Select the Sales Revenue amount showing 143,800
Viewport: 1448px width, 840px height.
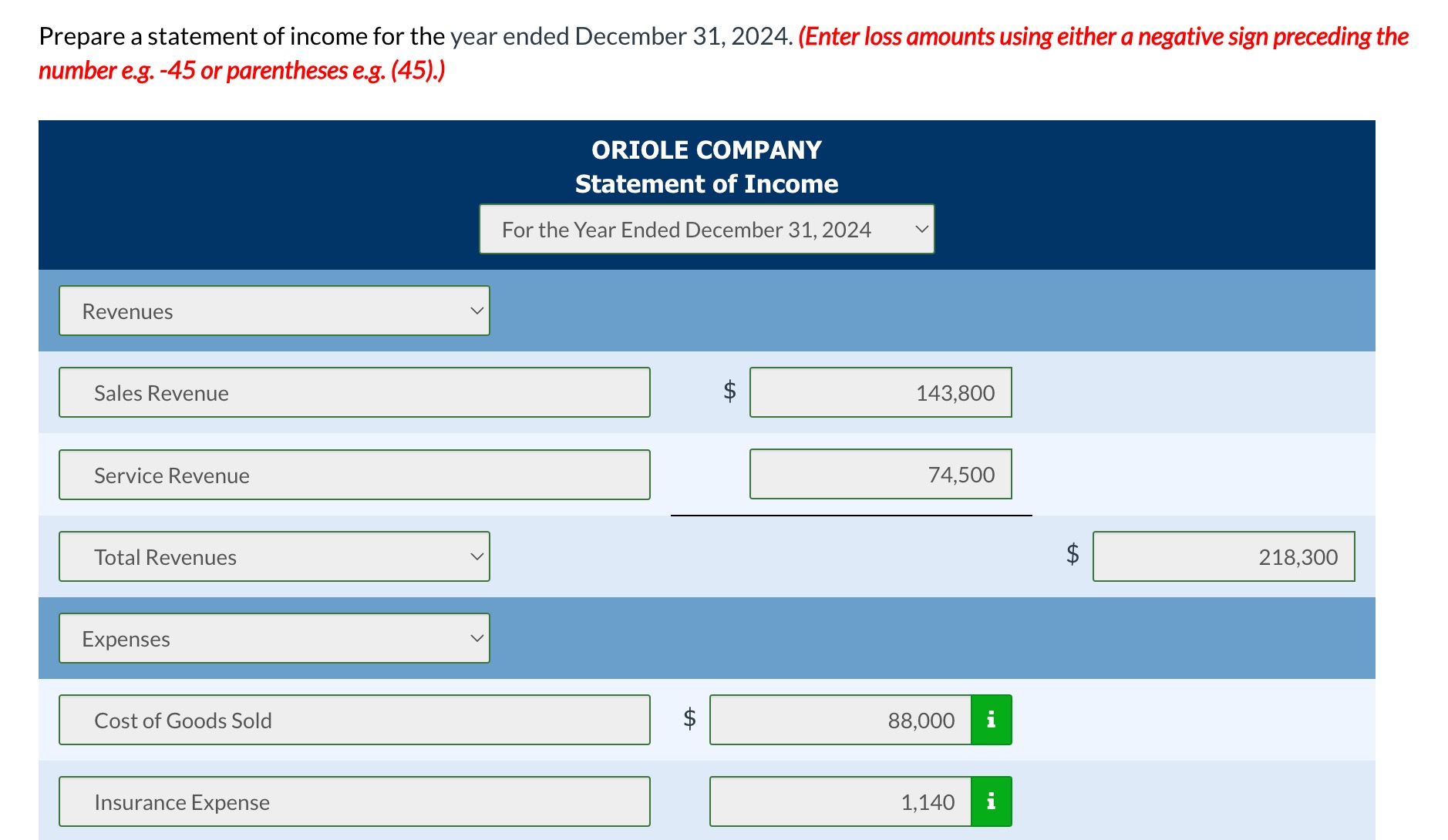pyautogui.click(x=881, y=392)
